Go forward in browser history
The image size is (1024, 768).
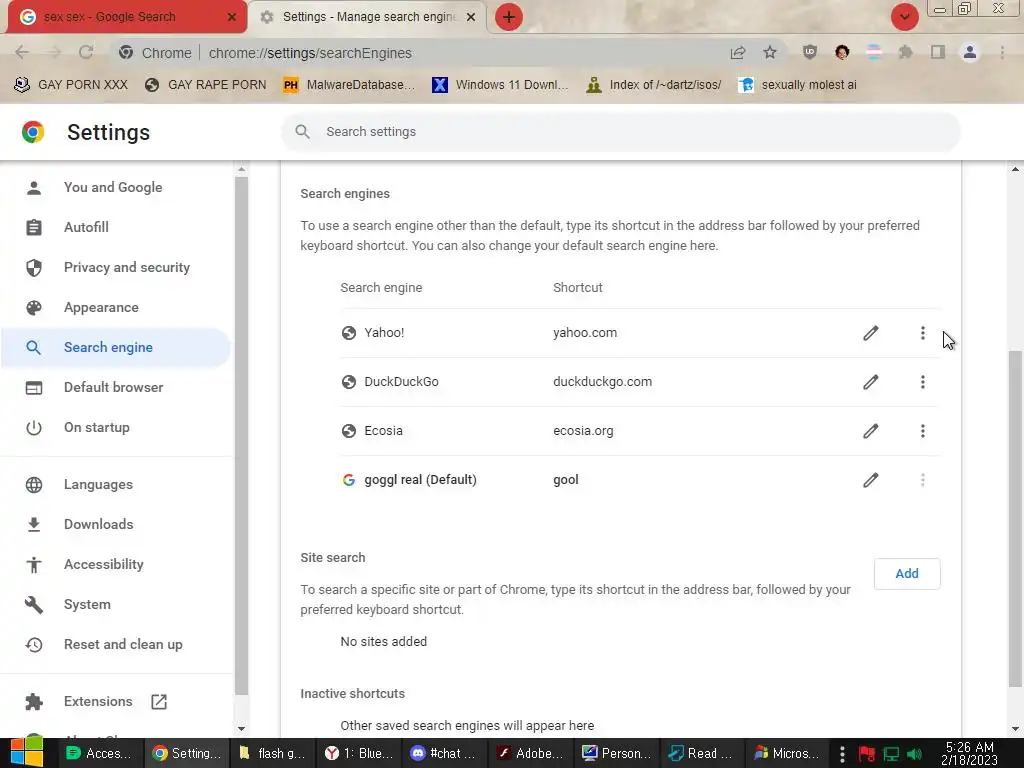click(x=54, y=53)
